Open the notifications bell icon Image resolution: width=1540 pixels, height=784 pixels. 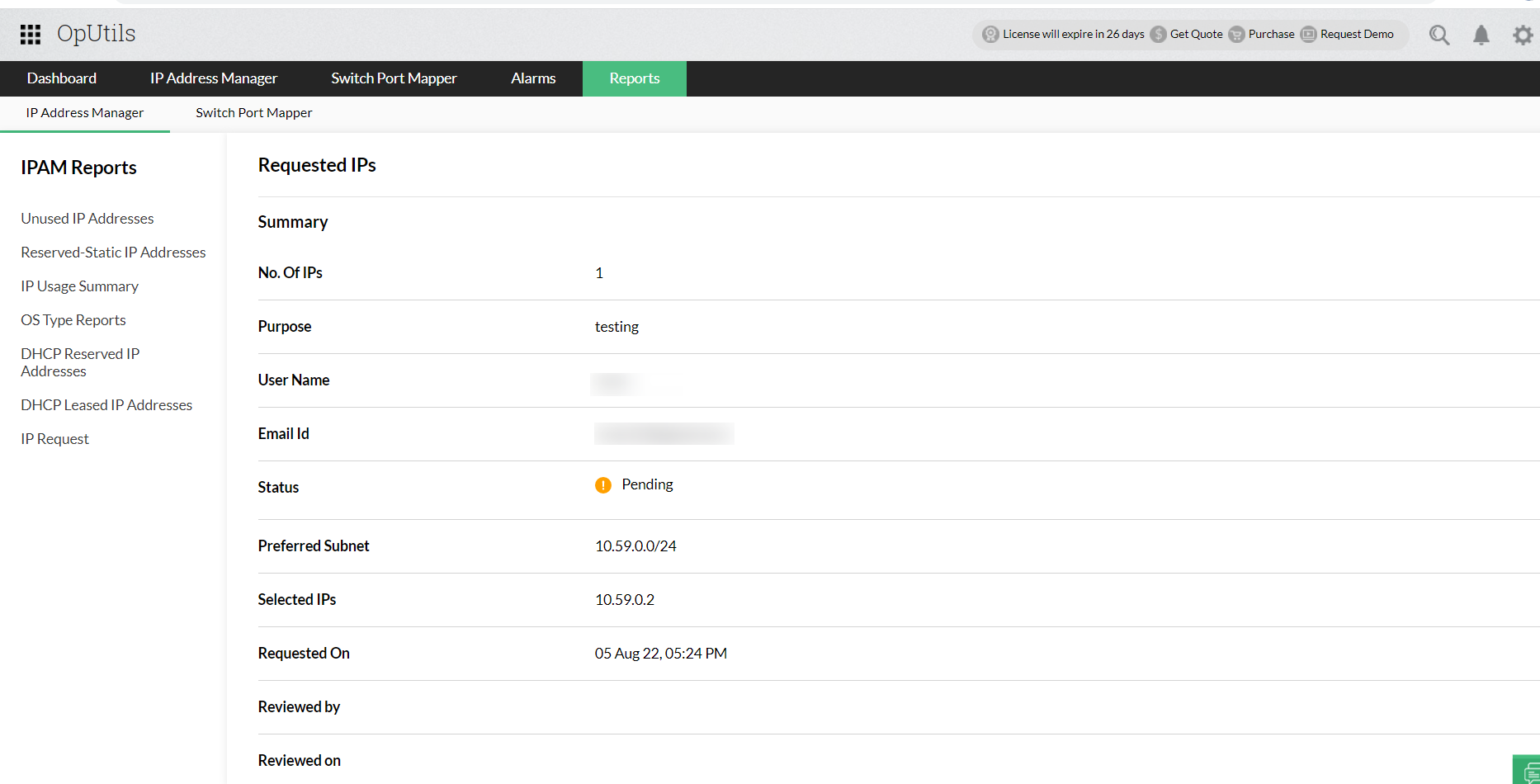1481,35
